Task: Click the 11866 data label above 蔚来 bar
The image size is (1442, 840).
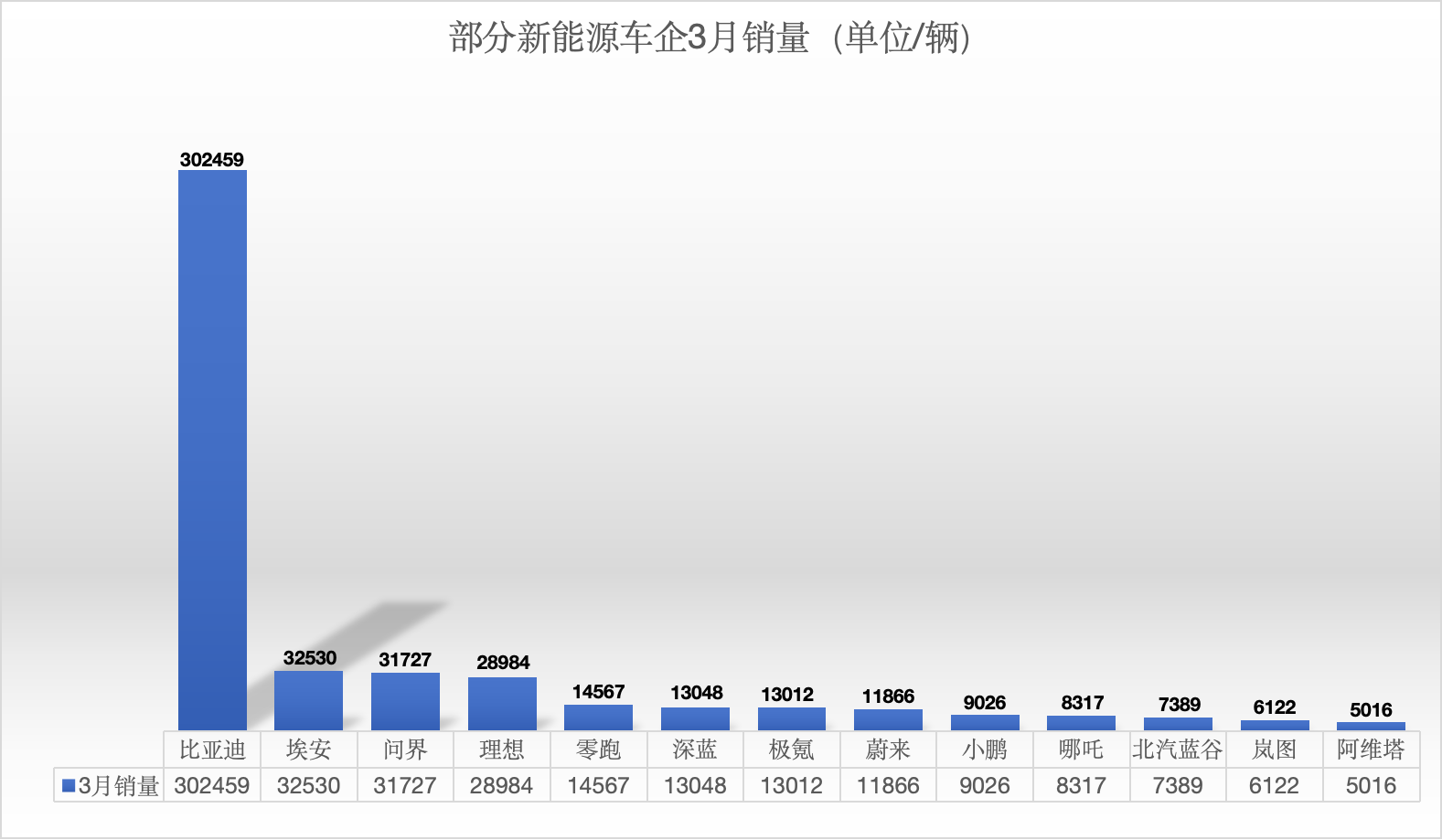Action: click(888, 696)
